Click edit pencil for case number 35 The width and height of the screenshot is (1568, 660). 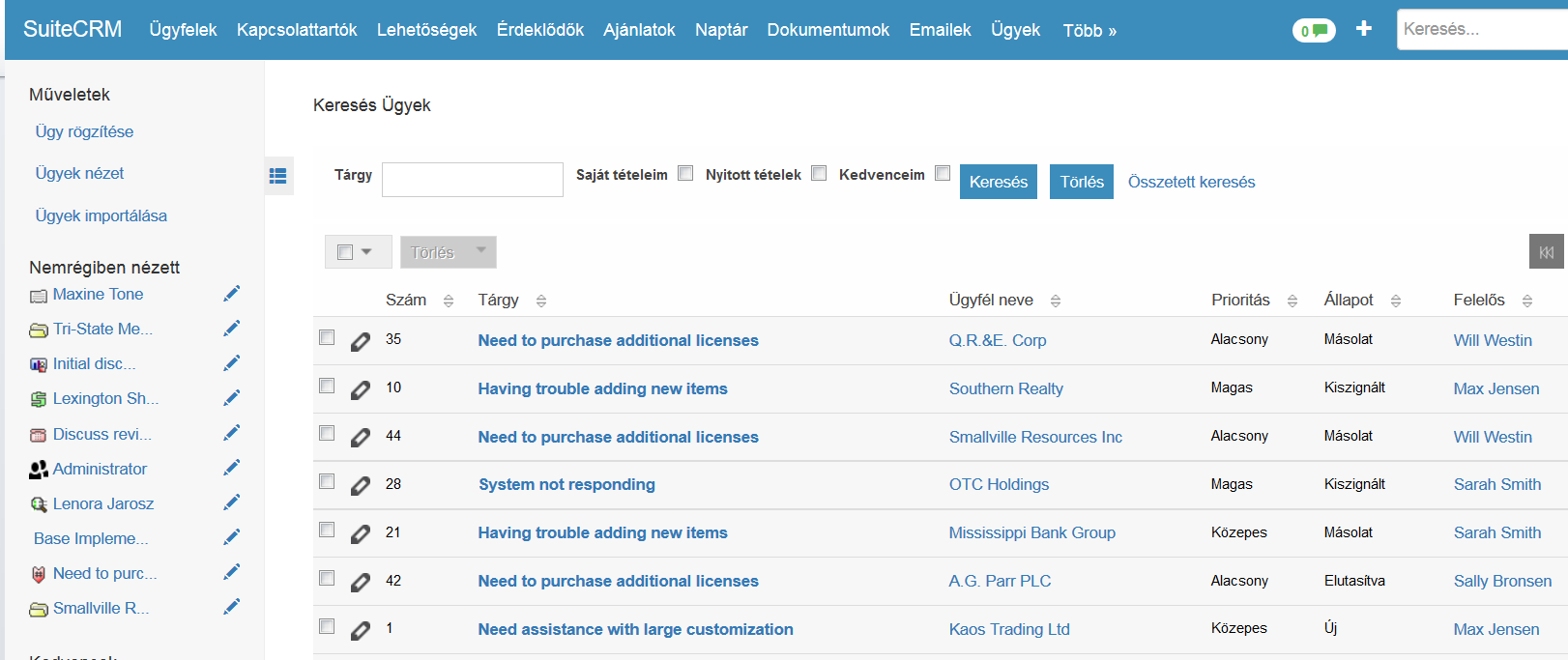pyautogui.click(x=361, y=341)
